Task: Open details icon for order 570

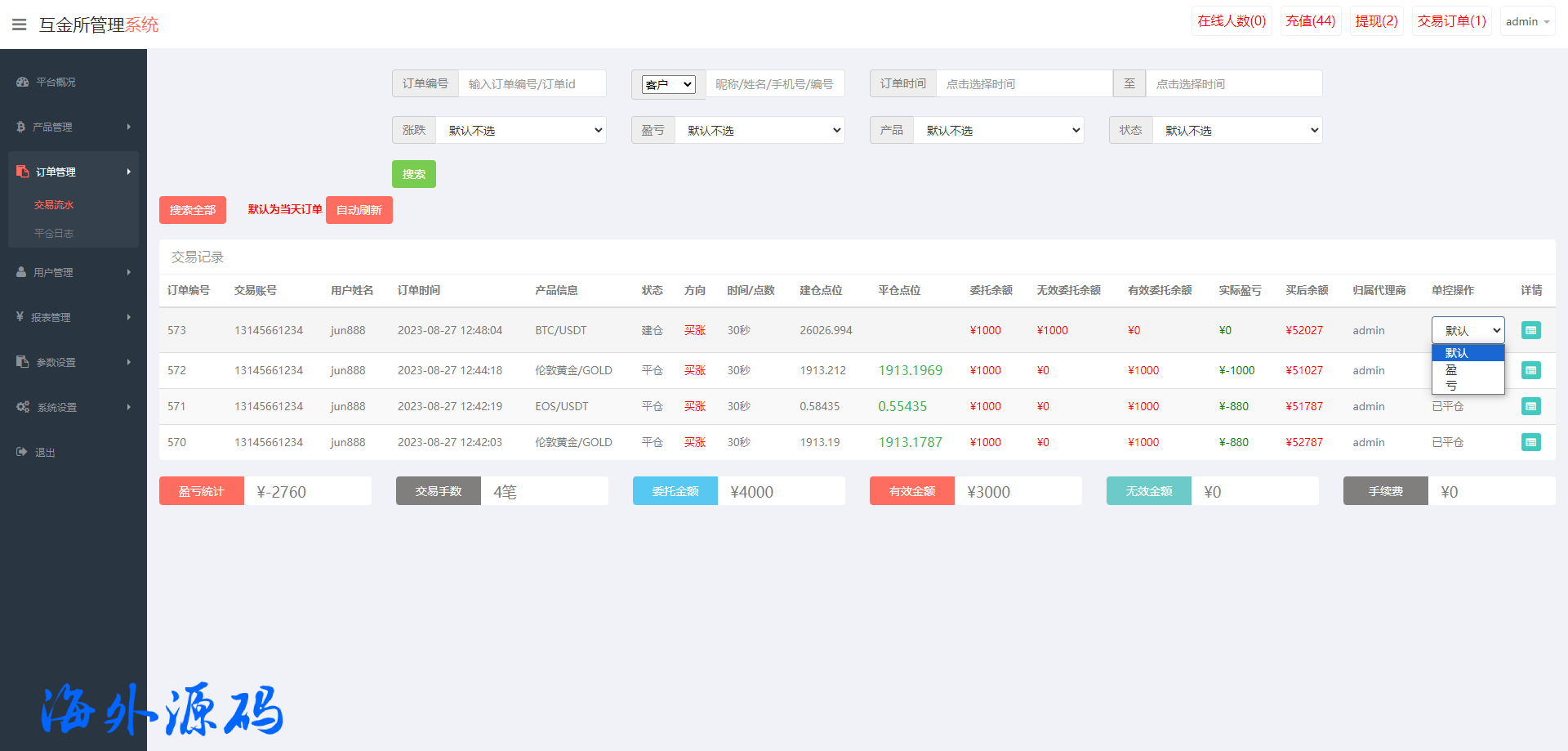Action: 1530,442
